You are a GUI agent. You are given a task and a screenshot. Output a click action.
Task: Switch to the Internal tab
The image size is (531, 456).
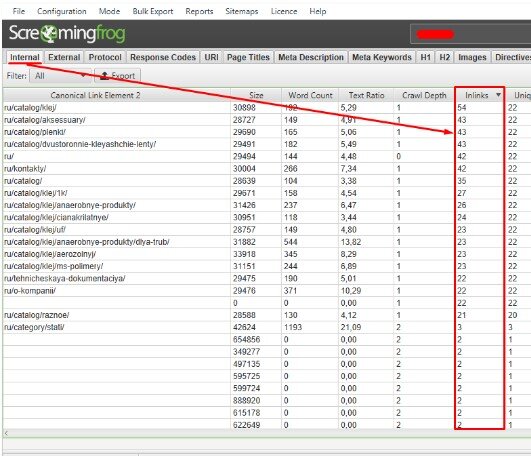coord(25,57)
